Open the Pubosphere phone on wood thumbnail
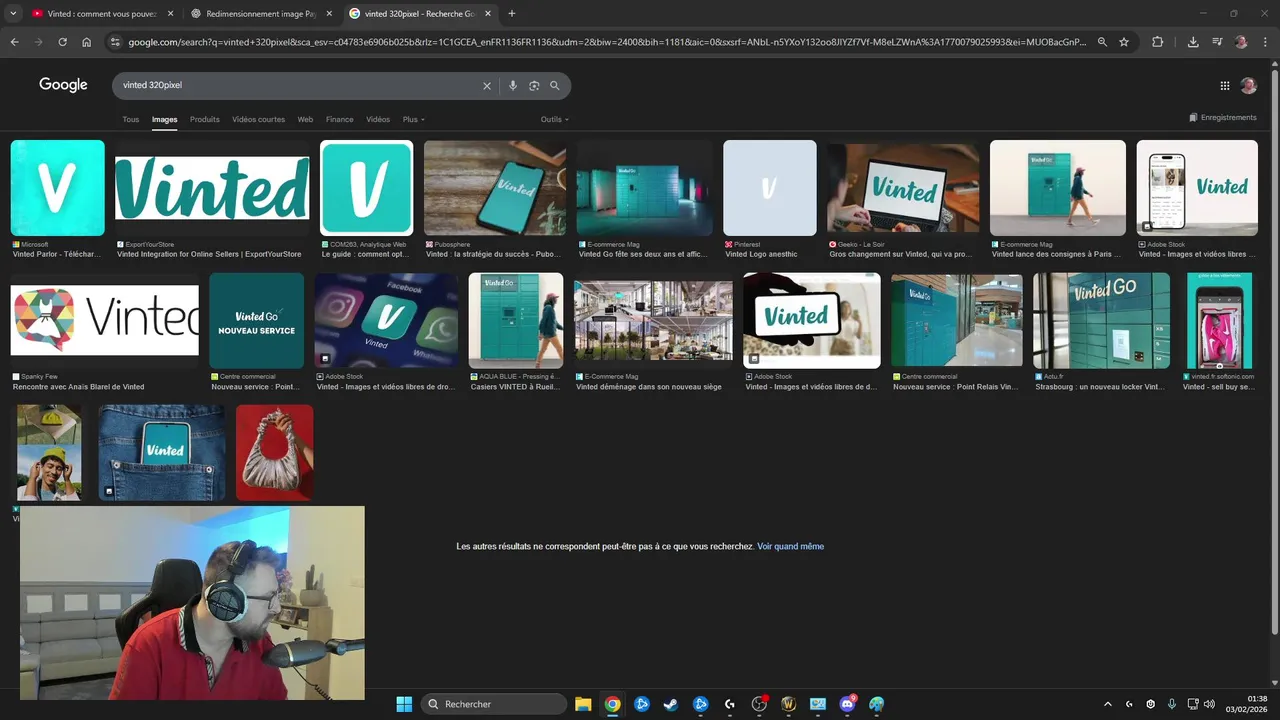This screenshot has height=720, width=1280. tap(495, 188)
